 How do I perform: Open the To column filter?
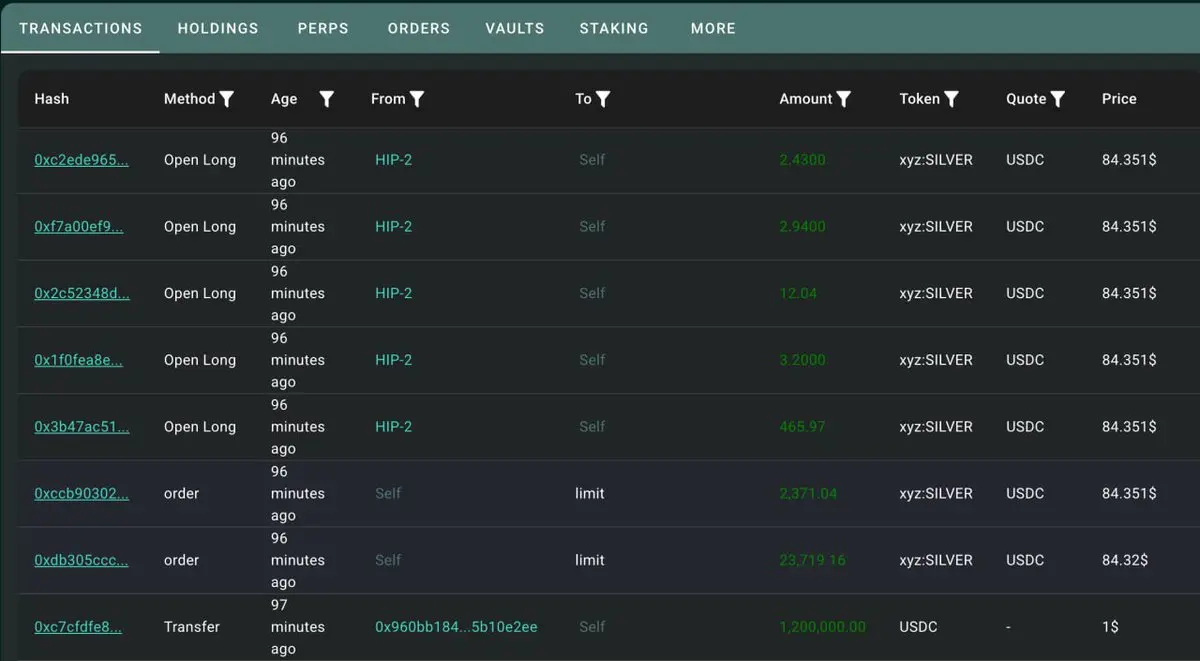[x=603, y=99]
